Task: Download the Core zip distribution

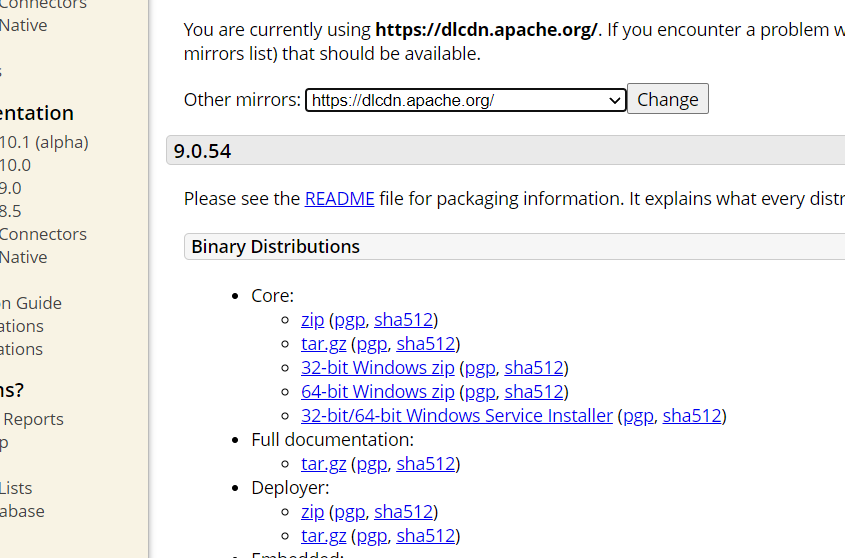Action: [x=312, y=320]
